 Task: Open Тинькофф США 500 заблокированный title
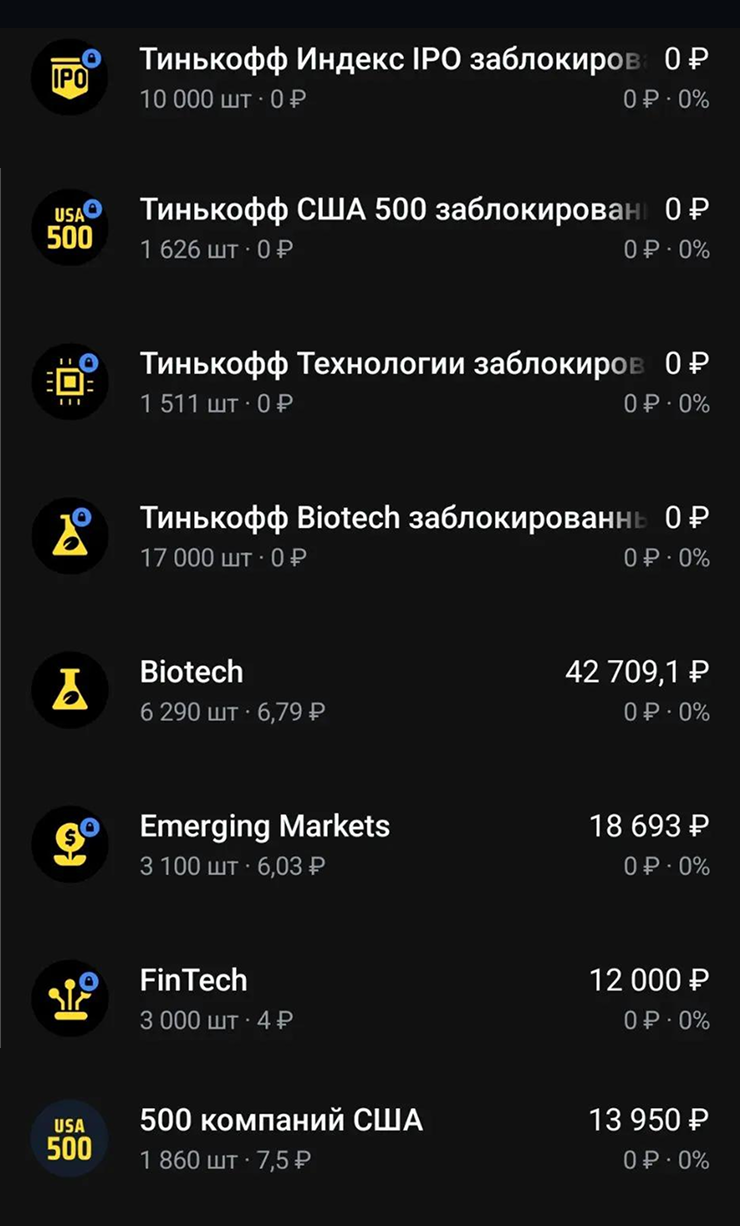[394, 210]
